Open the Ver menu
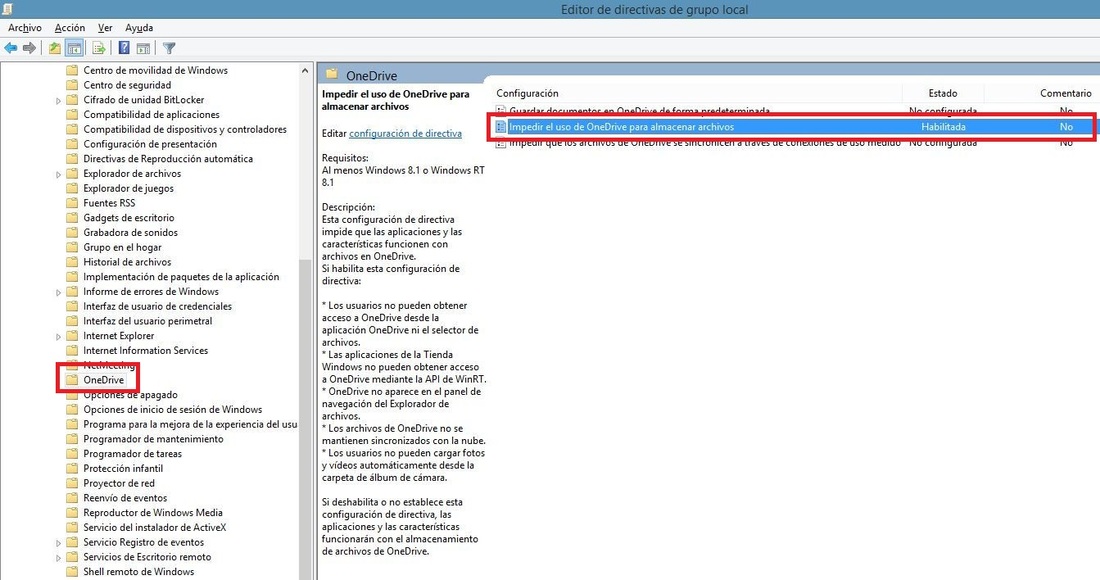Image resolution: width=1100 pixels, height=580 pixels. point(105,28)
